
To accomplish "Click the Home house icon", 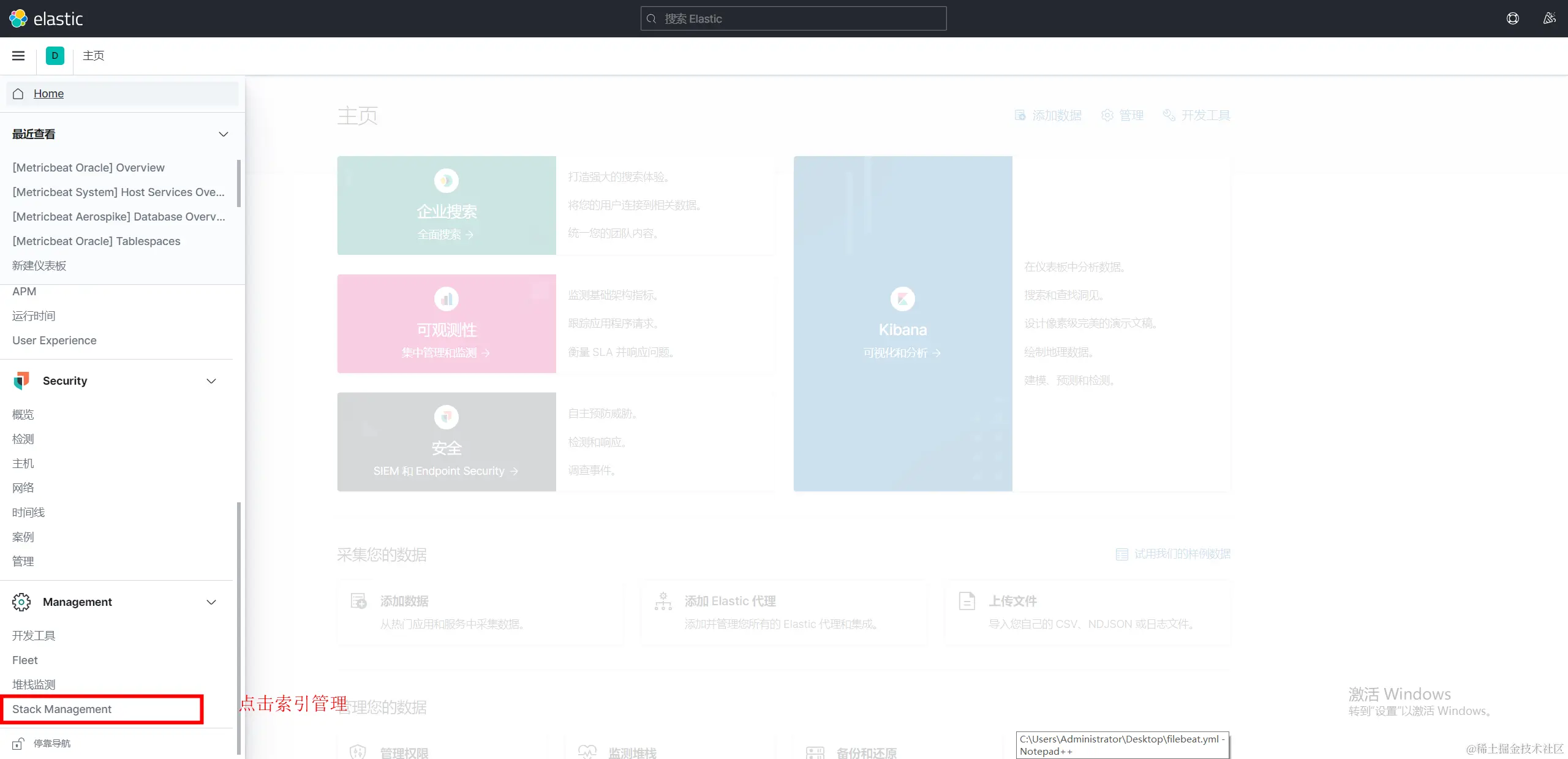I will (x=18, y=94).
